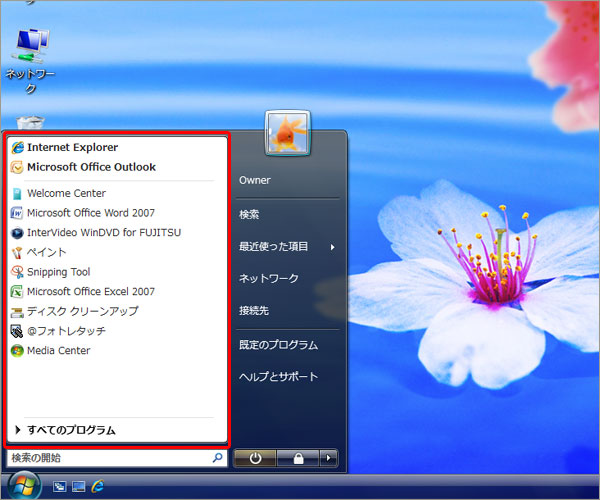The height and width of the screenshot is (500, 600).
Task: Open the @フォトレタッチ icon
Action: point(17,331)
